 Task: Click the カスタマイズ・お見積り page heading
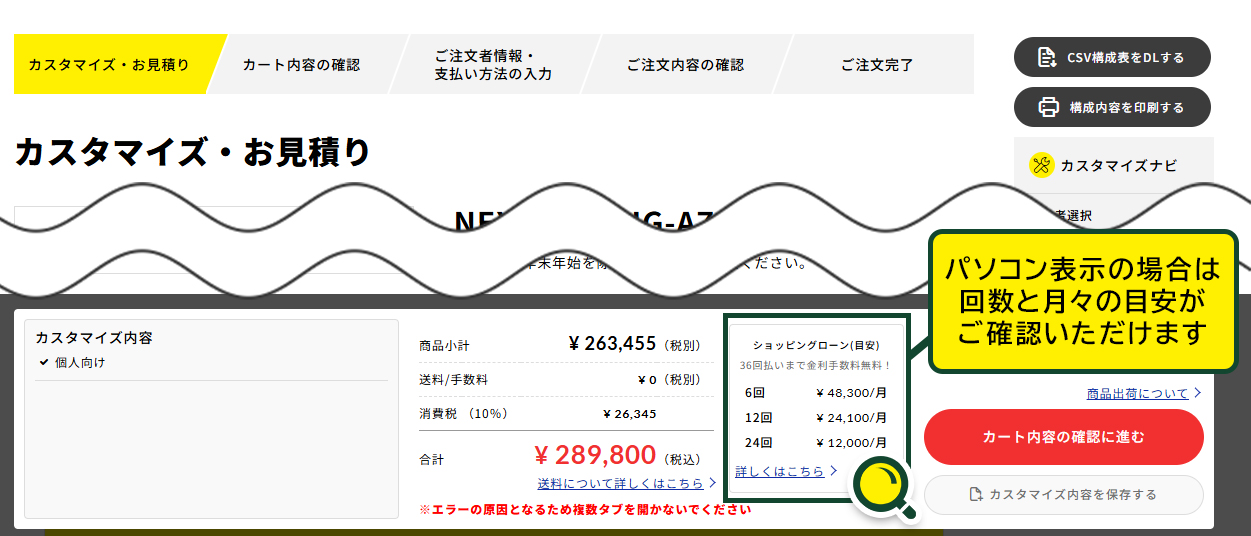click(x=192, y=152)
